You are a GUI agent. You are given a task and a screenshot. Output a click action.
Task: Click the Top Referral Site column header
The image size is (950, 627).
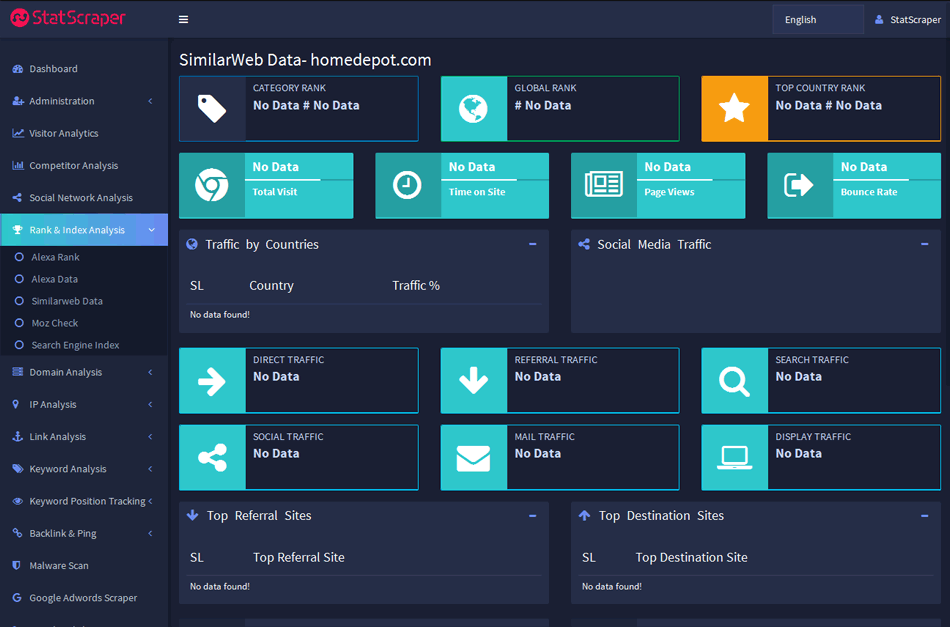pyautogui.click(x=299, y=557)
